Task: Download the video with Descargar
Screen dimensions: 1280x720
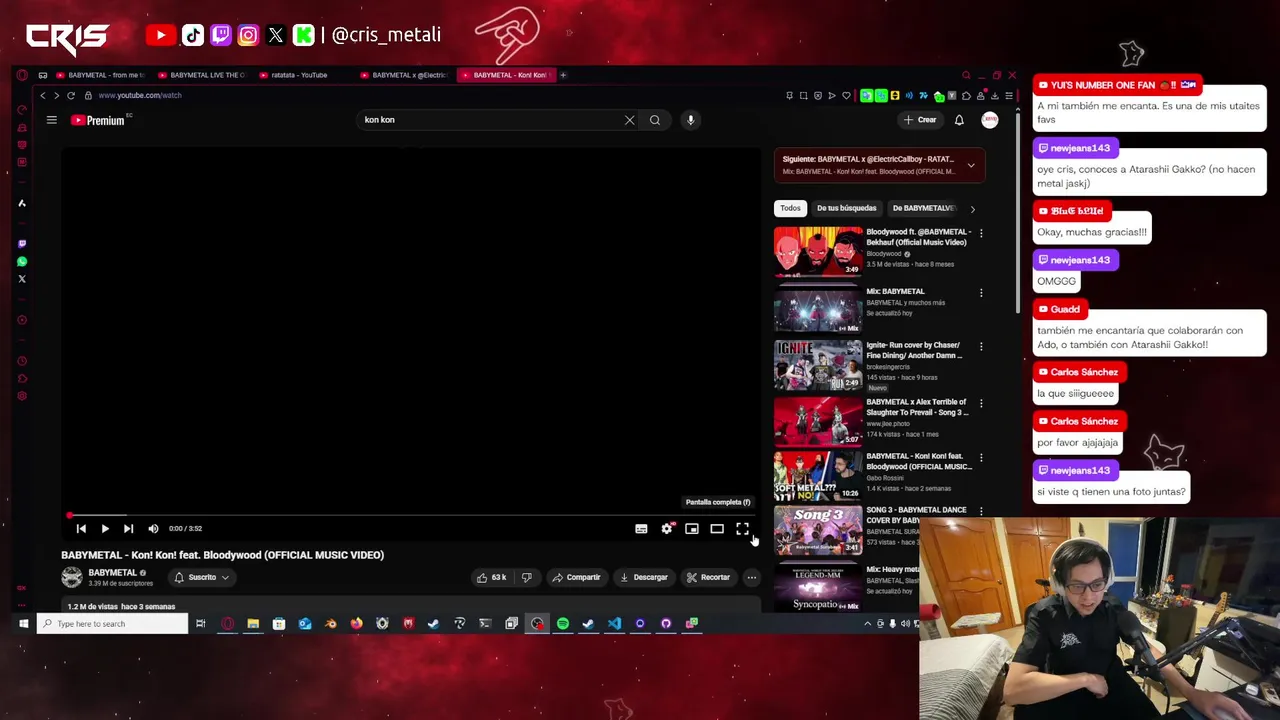Action: pyautogui.click(x=643, y=577)
